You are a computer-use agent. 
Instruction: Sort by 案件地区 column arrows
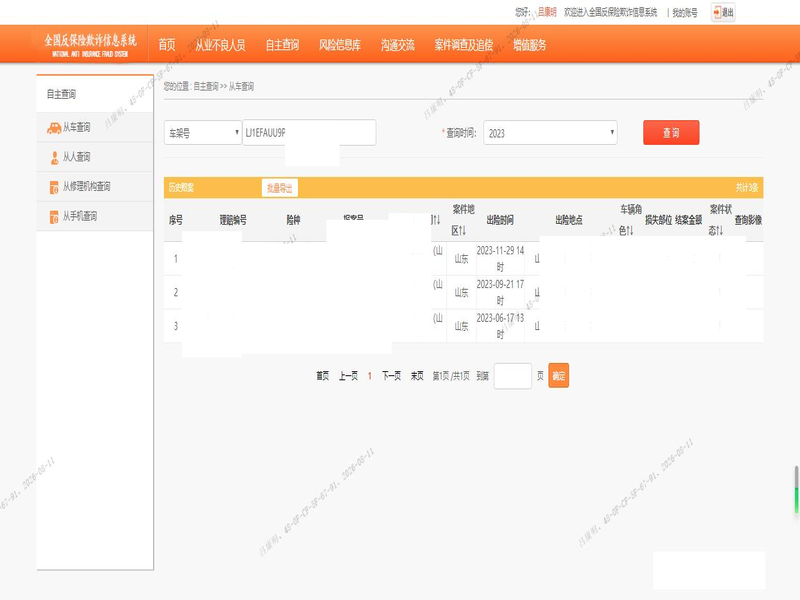(x=462, y=231)
